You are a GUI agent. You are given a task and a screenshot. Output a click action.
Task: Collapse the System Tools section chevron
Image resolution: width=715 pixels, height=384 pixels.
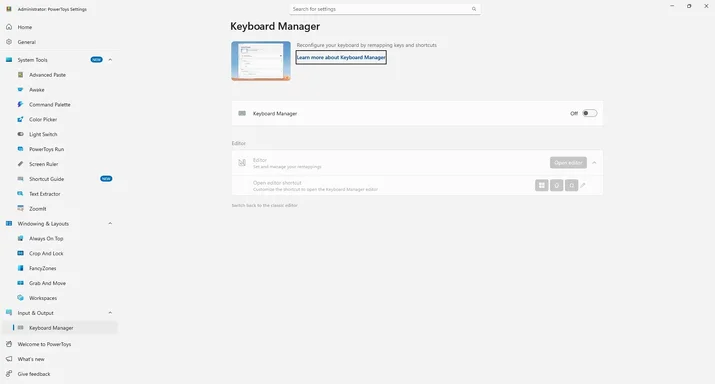110,60
